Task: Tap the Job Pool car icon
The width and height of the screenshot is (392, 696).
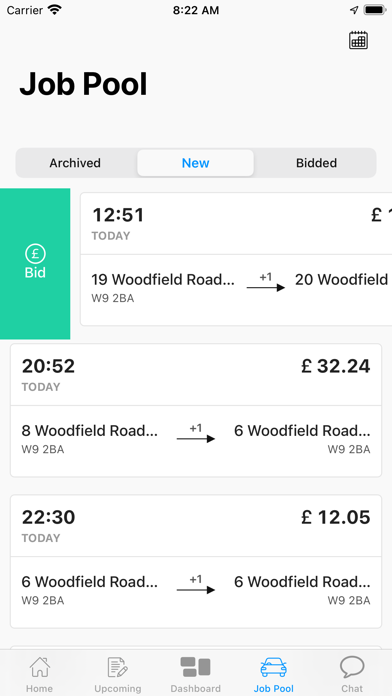Action: click(273, 667)
